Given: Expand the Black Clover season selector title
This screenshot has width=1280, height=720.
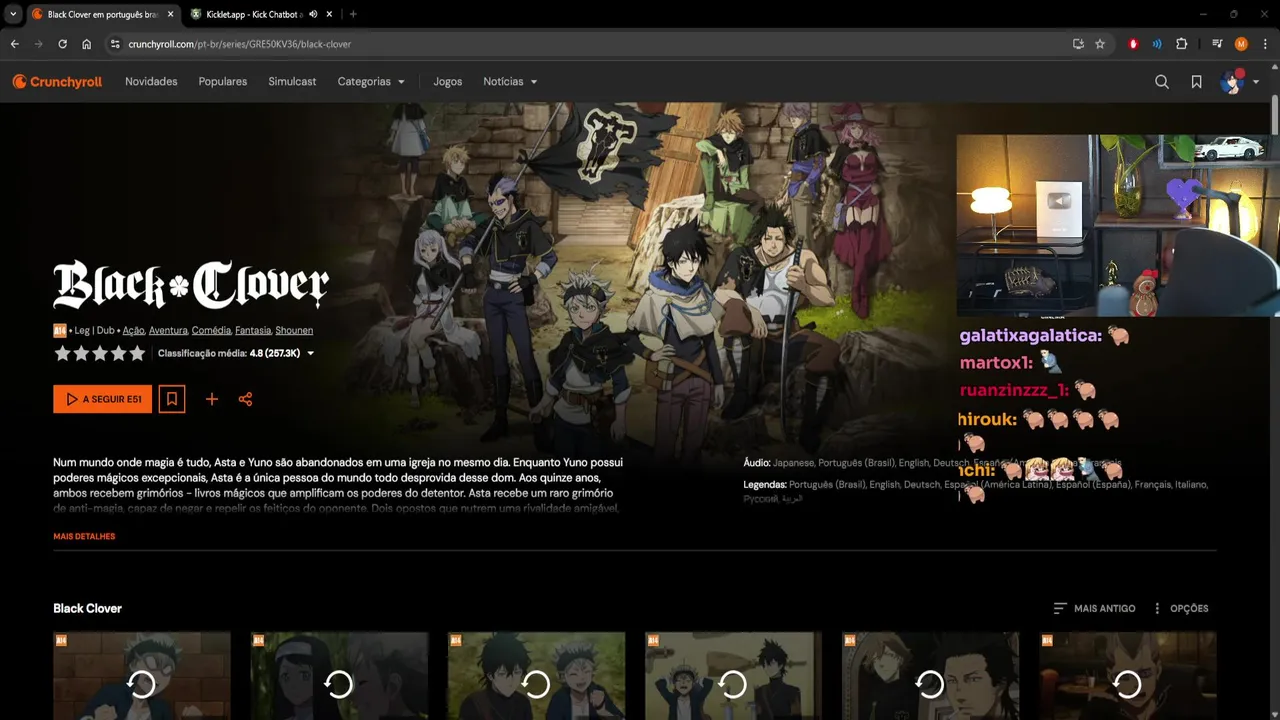Looking at the screenshot, I should click(x=87, y=608).
